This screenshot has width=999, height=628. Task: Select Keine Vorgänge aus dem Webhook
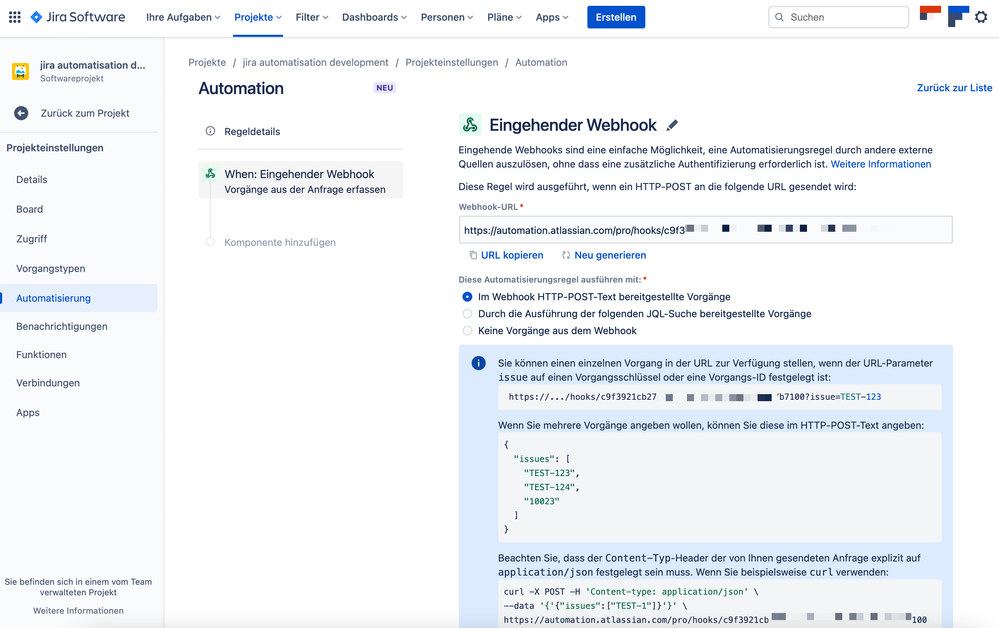pos(467,331)
